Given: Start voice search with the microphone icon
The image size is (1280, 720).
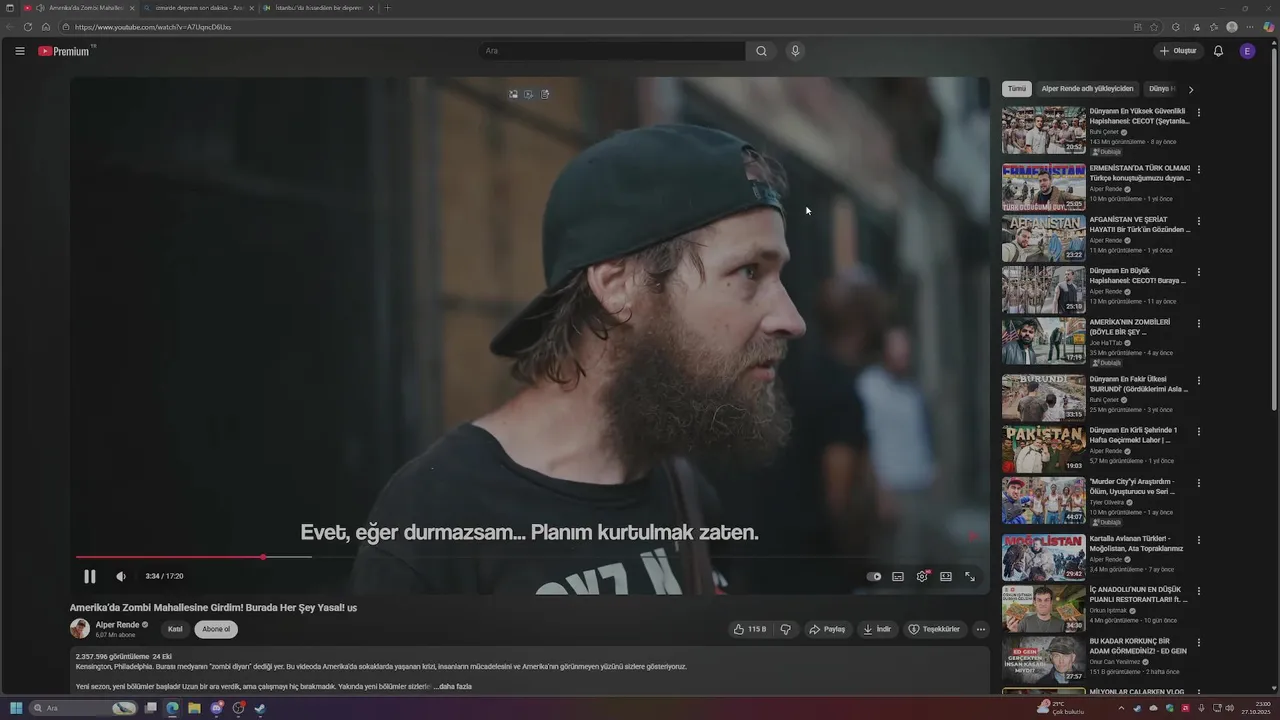Looking at the screenshot, I should pos(795,51).
